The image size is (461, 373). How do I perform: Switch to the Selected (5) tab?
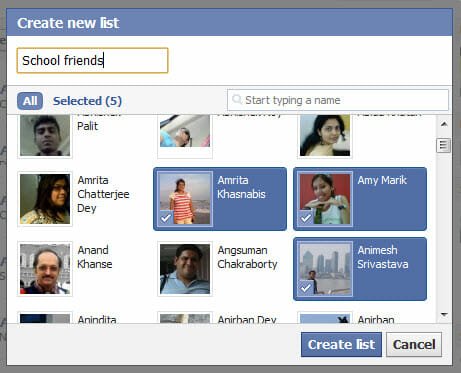(87, 101)
